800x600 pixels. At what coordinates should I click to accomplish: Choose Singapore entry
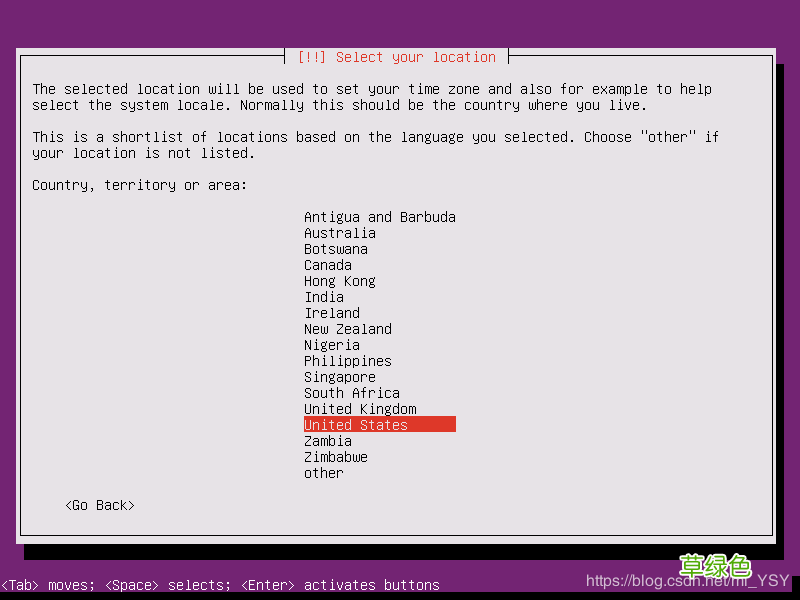pyautogui.click(x=340, y=377)
